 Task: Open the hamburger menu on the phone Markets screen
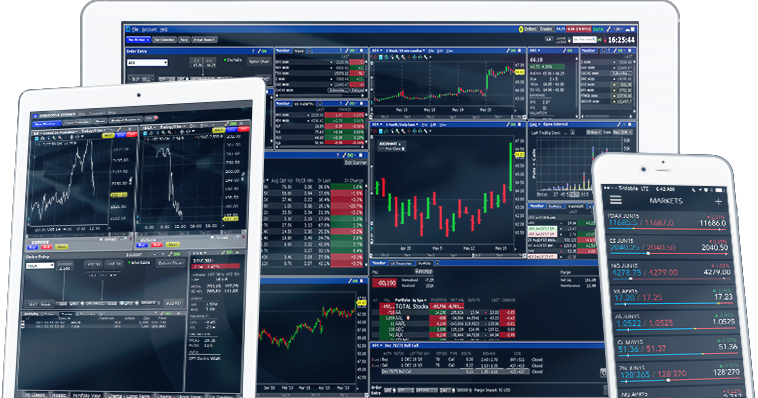615,200
